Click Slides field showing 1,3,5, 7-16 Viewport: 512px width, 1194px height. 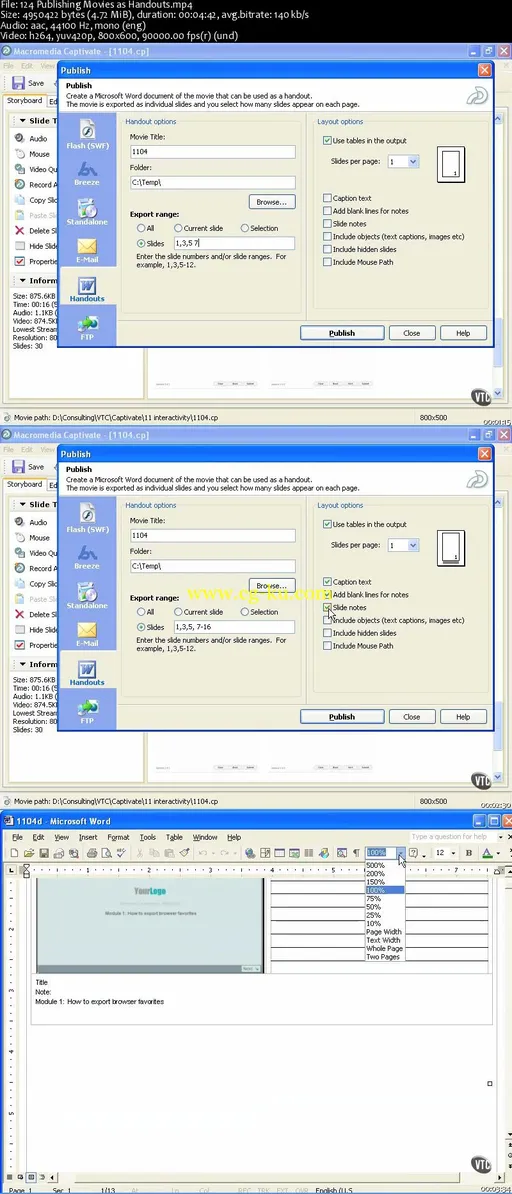tap(234, 627)
